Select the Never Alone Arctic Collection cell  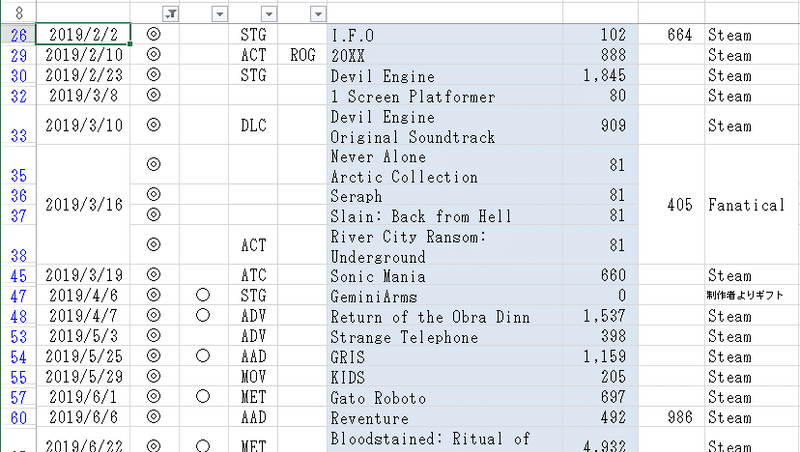pyautogui.click(x=445, y=165)
